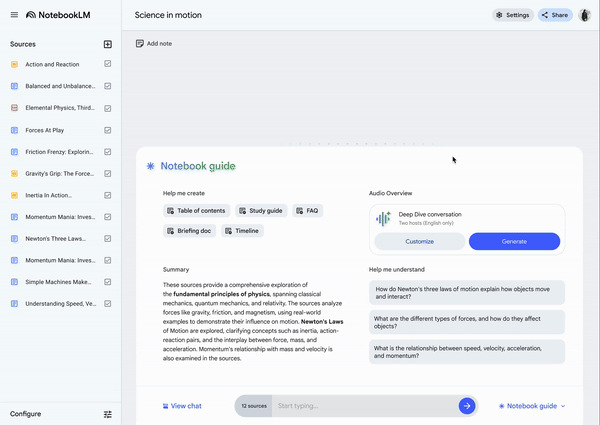Uncheck the Forces At Play source
Screen dimensions: 600x425
108,130
